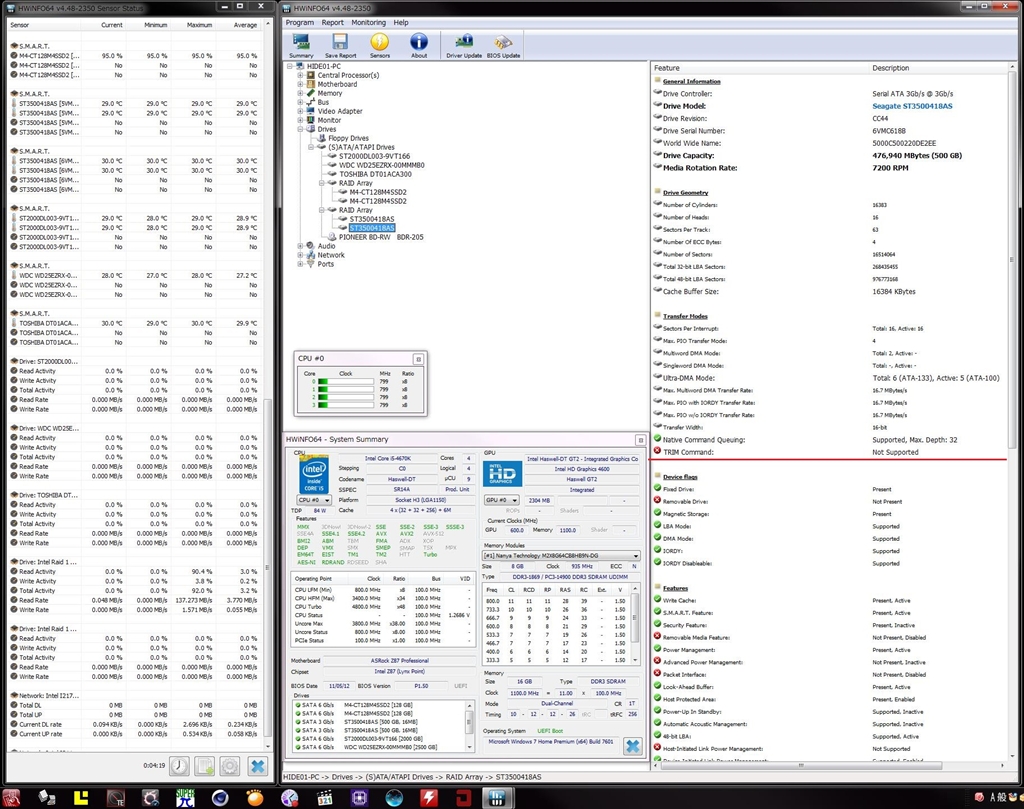Open sensor settings gear icon

[230, 766]
